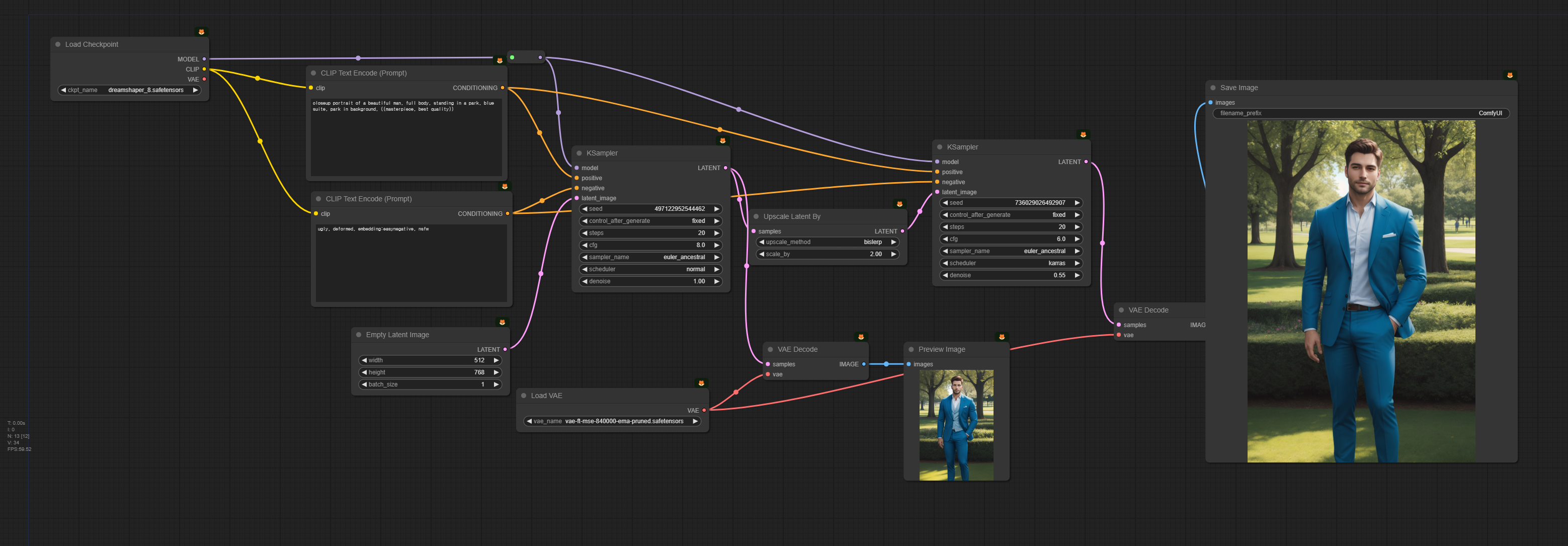The width and height of the screenshot is (1568, 546).
Task: Collapse the Save Image node via title dot
Action: tap(1213, 88)
